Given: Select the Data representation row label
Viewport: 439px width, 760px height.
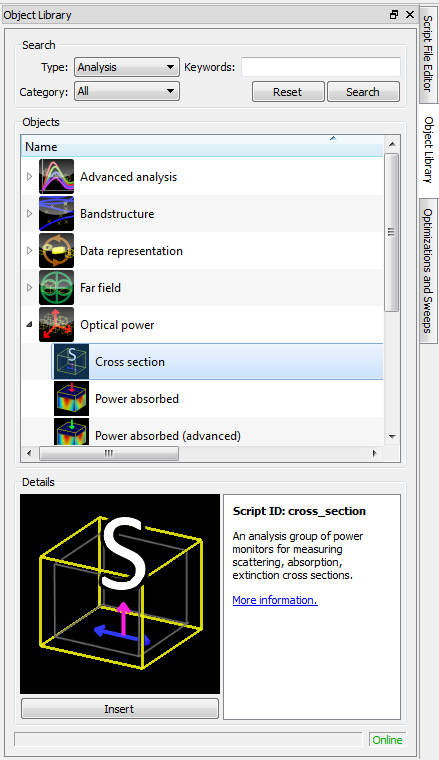Looking at the screenshot, I should pyautogui.click(x=131, y=251).
